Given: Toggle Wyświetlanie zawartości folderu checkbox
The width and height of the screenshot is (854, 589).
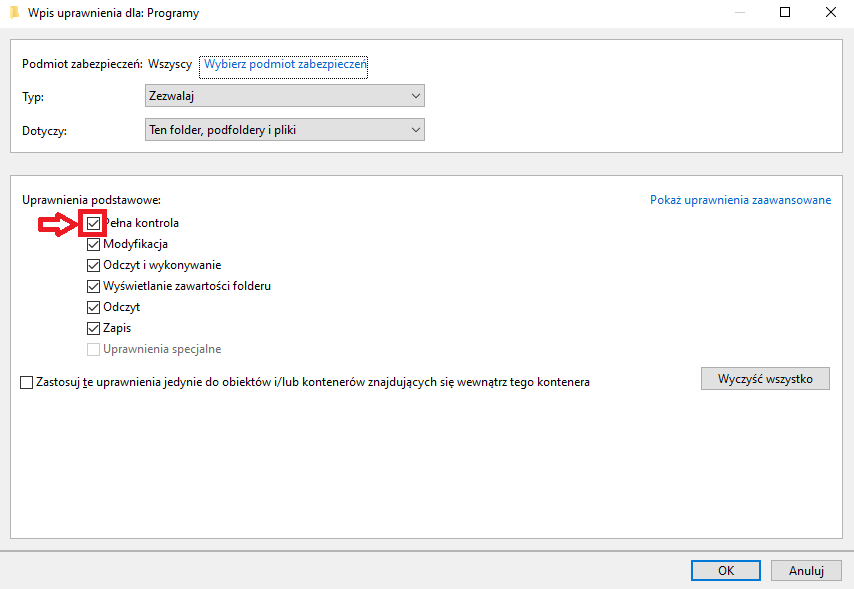Looking at the screenshot, I should pos(94,286).
